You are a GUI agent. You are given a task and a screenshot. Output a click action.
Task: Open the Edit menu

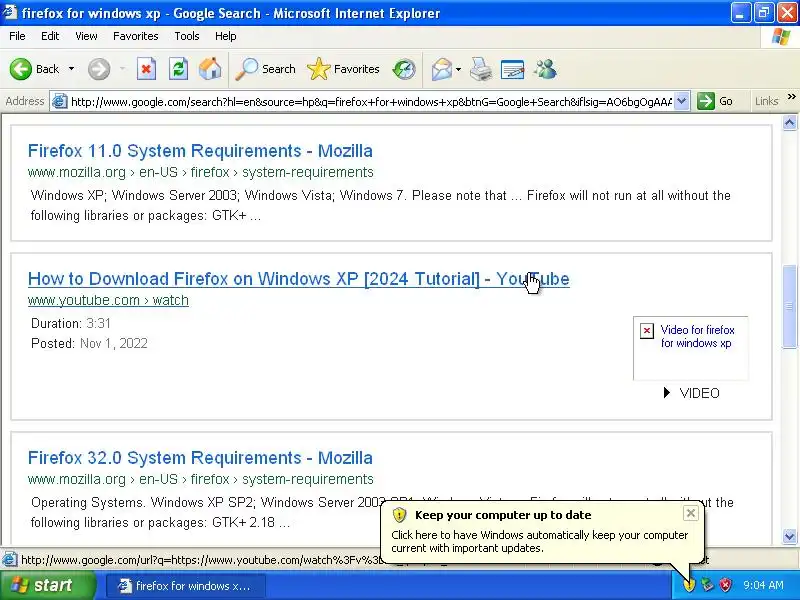(50, 36)
